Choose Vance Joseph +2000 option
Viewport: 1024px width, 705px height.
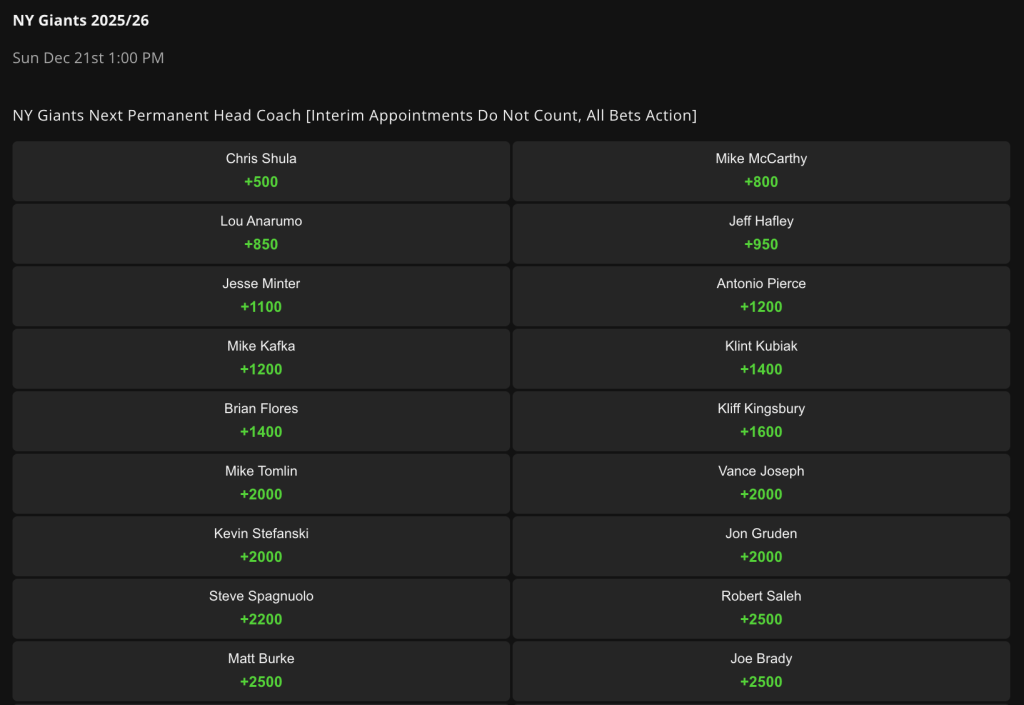(x=761, y=483)
